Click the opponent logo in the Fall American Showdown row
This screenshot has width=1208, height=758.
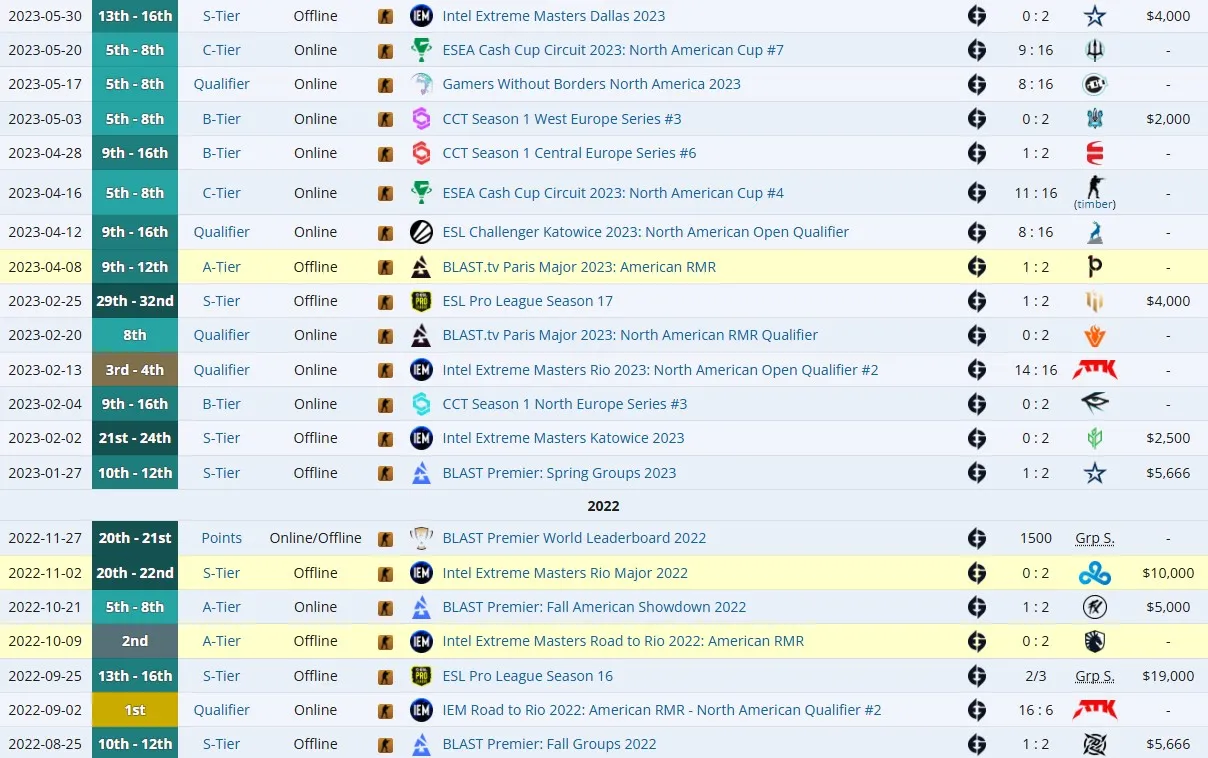pos(1095,607)
